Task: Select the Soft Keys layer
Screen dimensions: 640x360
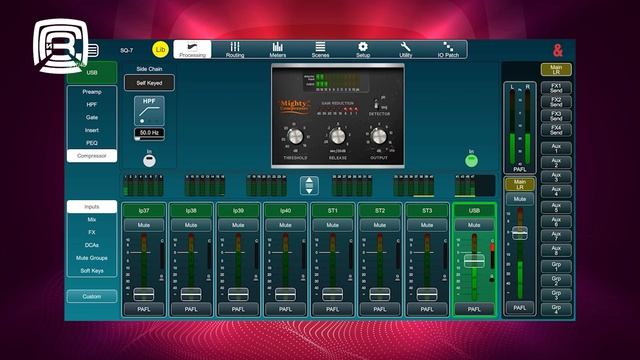Action: point(92,271)
